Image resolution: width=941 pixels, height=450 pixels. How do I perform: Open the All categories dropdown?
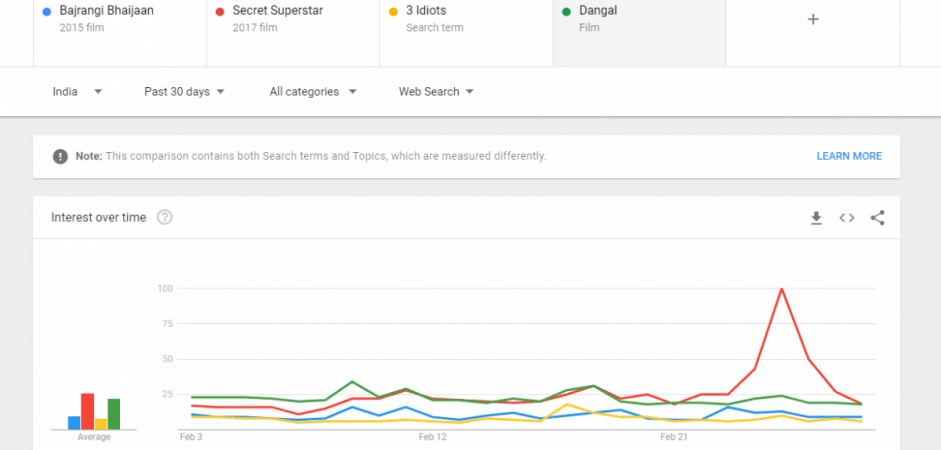pos(313,92)
